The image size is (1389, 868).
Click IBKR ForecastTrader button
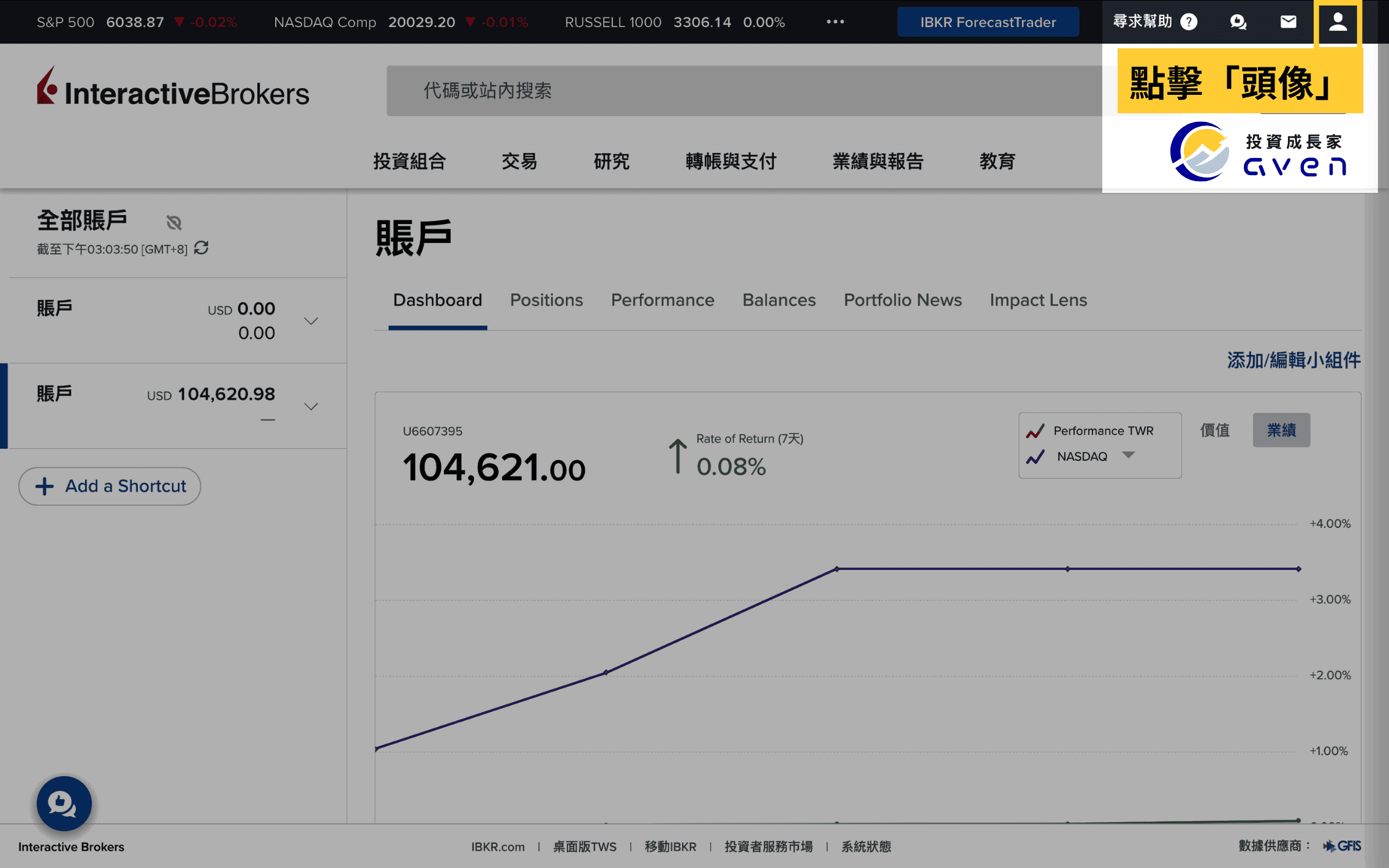click(988, 22)
